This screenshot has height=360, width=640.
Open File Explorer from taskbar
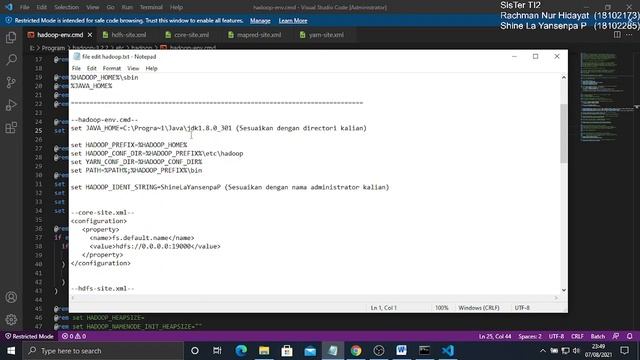264,351
